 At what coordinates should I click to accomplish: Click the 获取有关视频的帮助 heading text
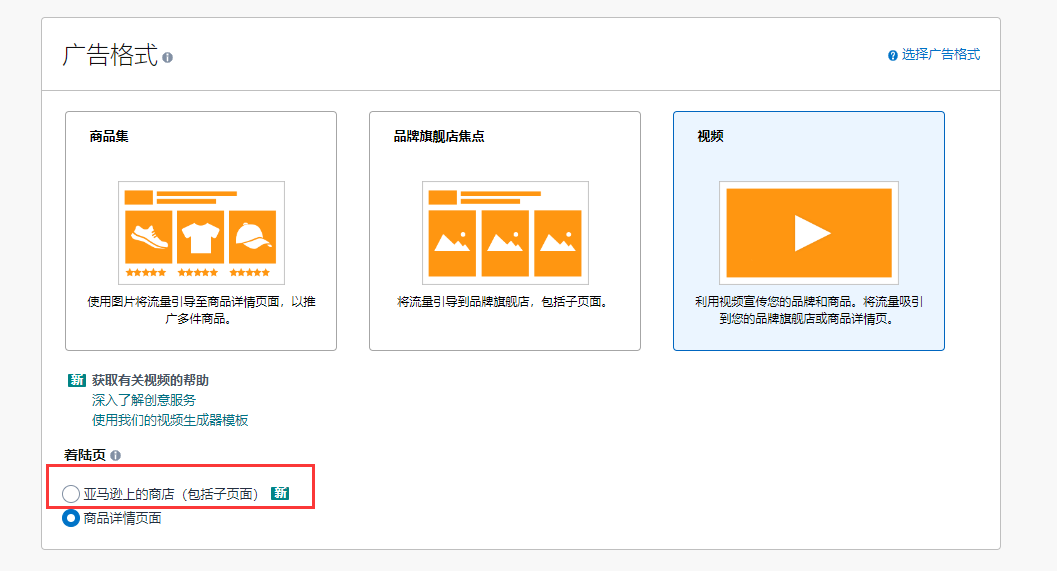150,380
